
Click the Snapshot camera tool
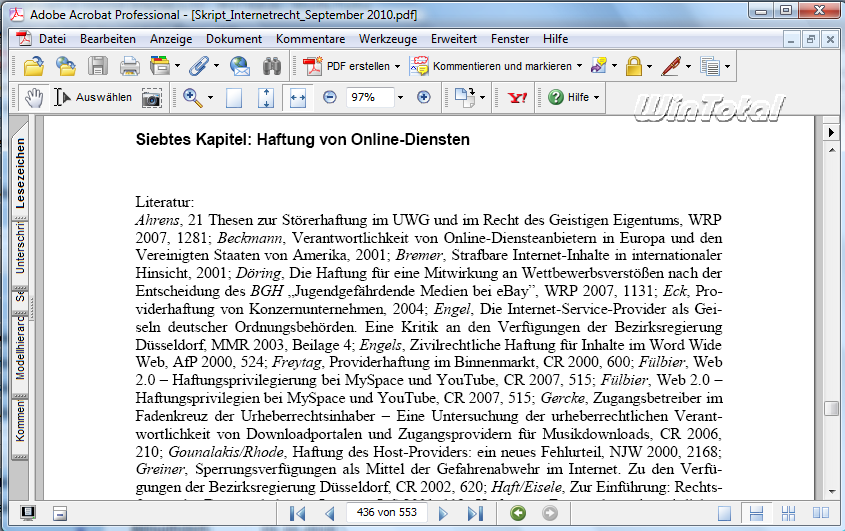[x=152, y=98]
